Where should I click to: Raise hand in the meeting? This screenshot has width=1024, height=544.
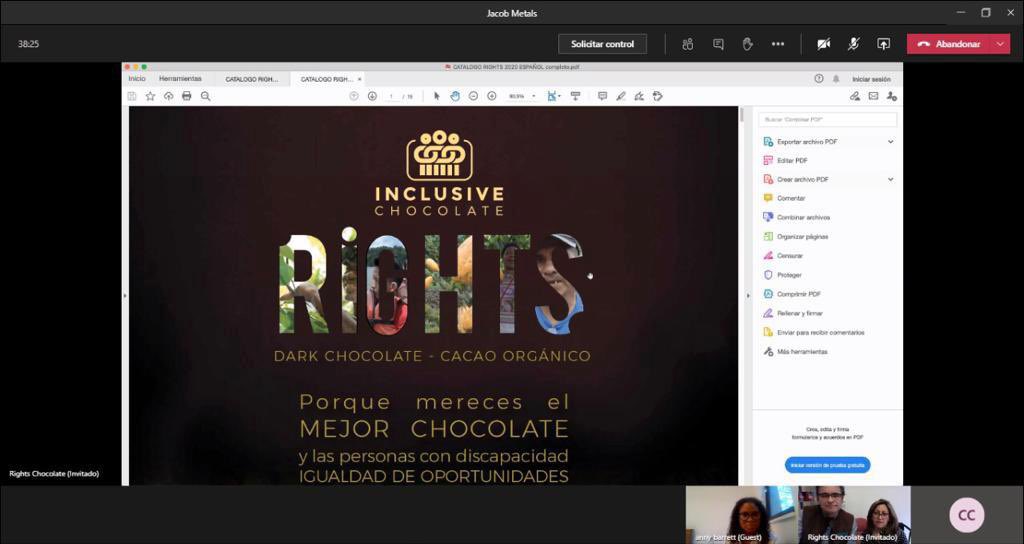748,44
